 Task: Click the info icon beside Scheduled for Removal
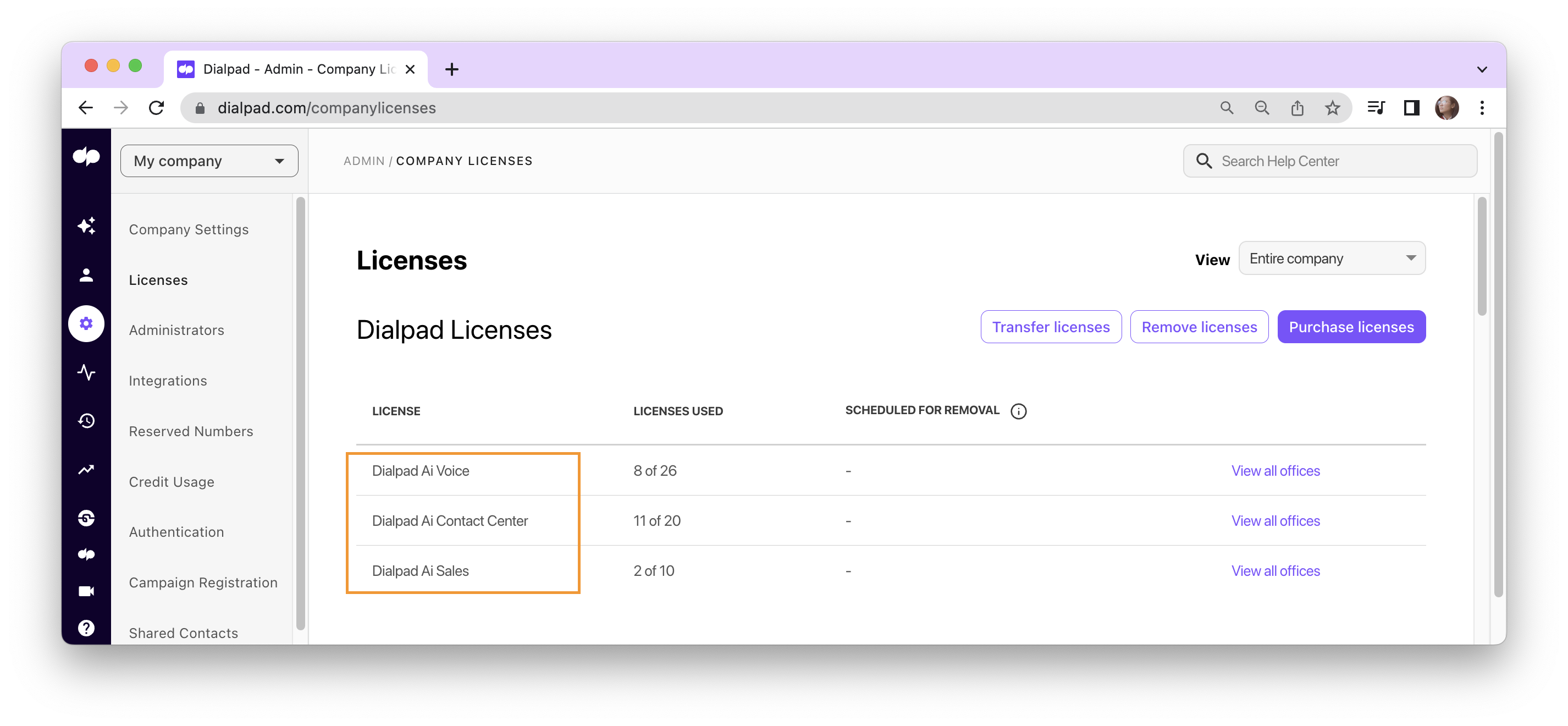[1018, 412]
